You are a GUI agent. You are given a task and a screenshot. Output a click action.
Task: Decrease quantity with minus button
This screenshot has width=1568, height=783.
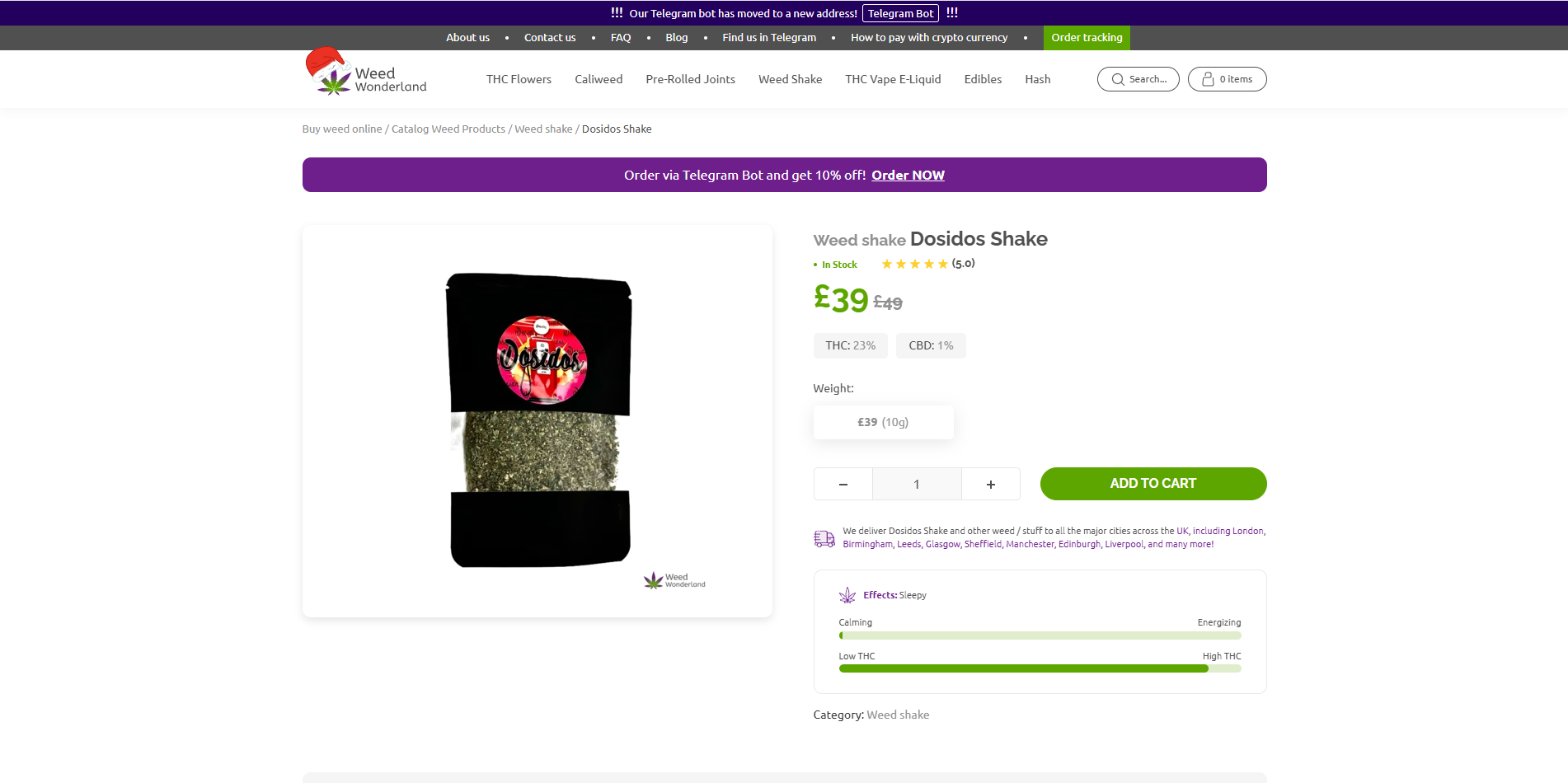(843, 484)
